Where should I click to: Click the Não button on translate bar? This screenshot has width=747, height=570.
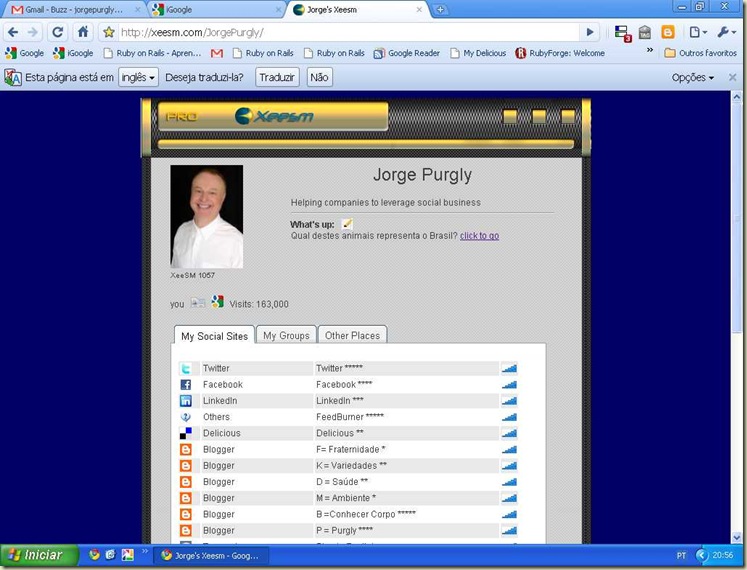pyautogui.click(x=319, y=77)
